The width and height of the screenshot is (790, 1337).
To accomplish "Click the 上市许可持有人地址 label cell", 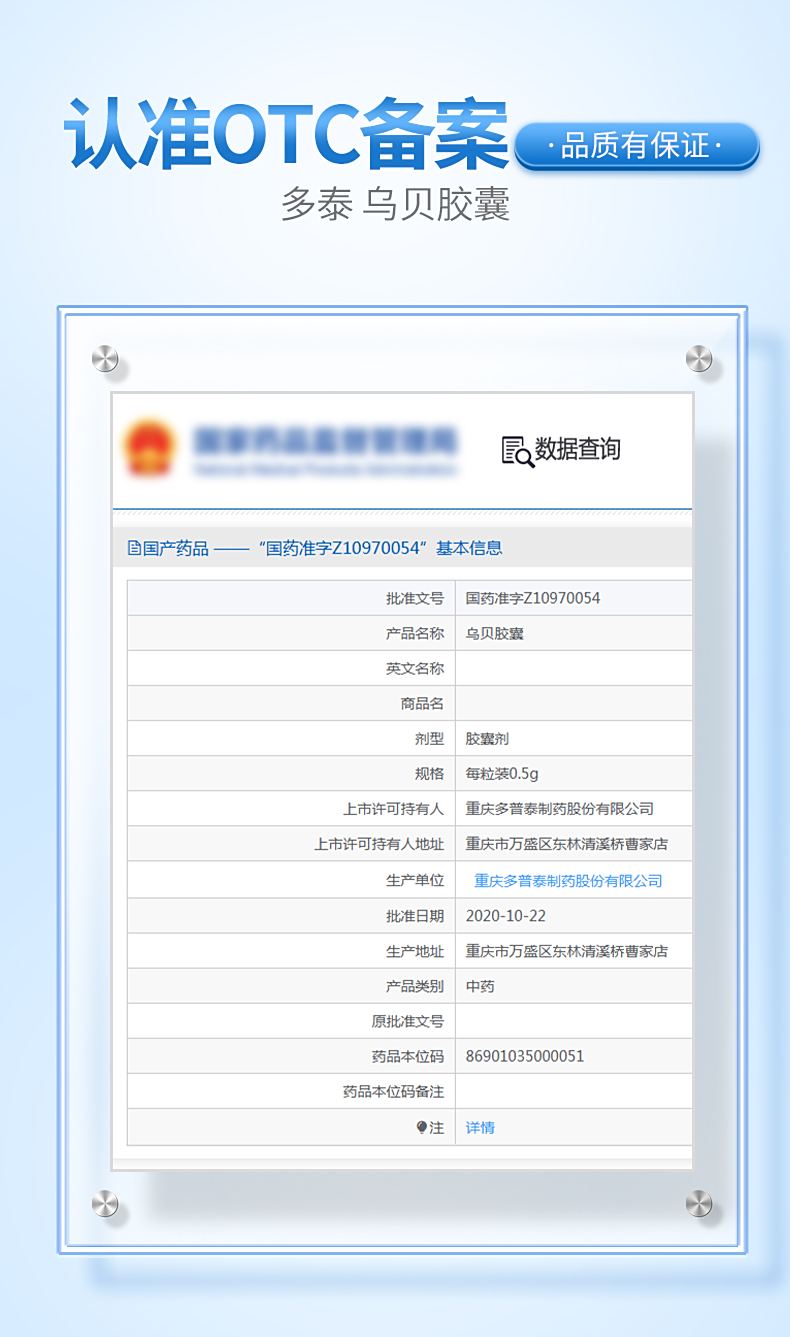I will pyautogui.click(x=291, y=844).
